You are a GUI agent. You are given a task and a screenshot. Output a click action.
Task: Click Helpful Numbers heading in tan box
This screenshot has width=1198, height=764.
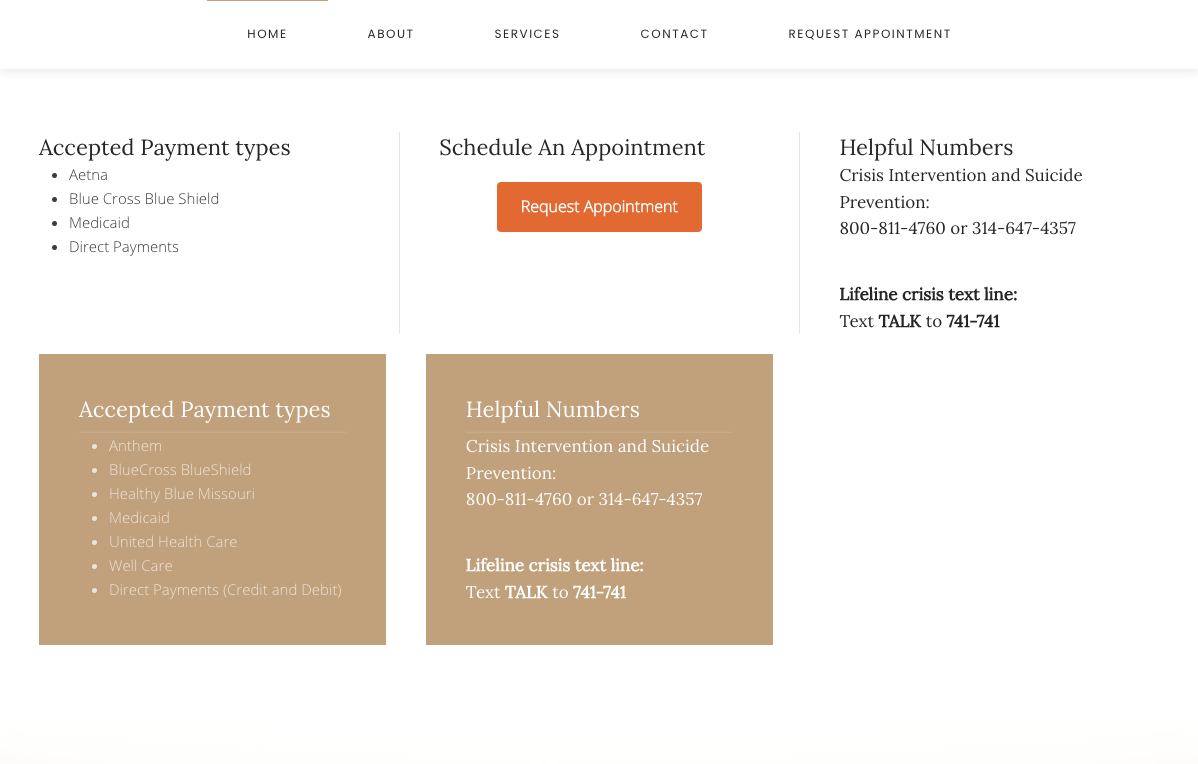click(x=552, y=410)
